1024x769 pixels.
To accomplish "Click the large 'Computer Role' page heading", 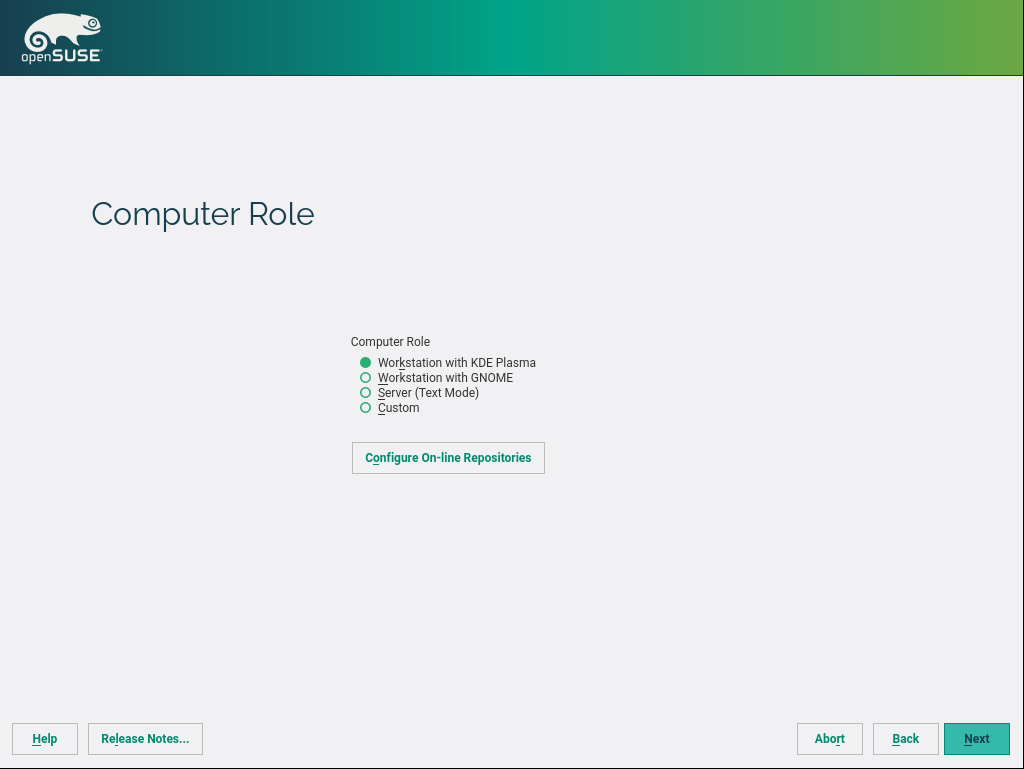I will pos(203,214).
